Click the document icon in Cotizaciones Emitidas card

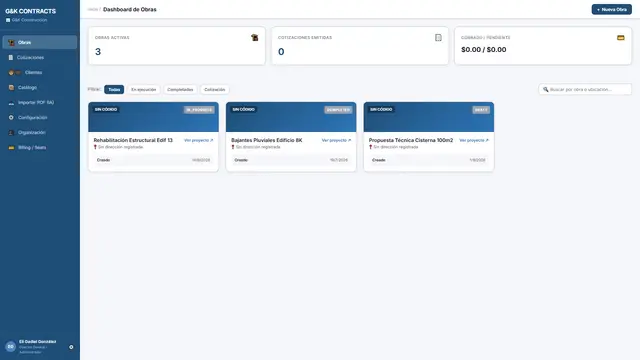coord(438,38)
